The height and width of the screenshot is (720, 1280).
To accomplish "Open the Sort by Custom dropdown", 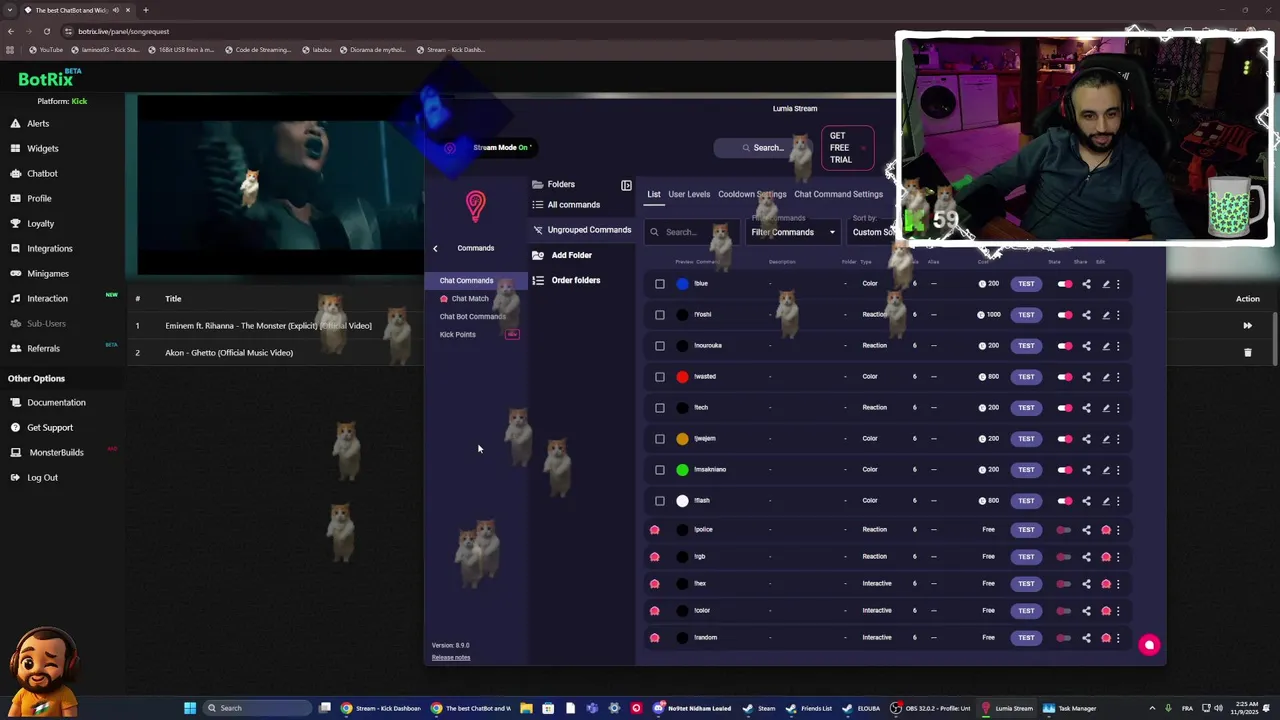I will (873, 232).
